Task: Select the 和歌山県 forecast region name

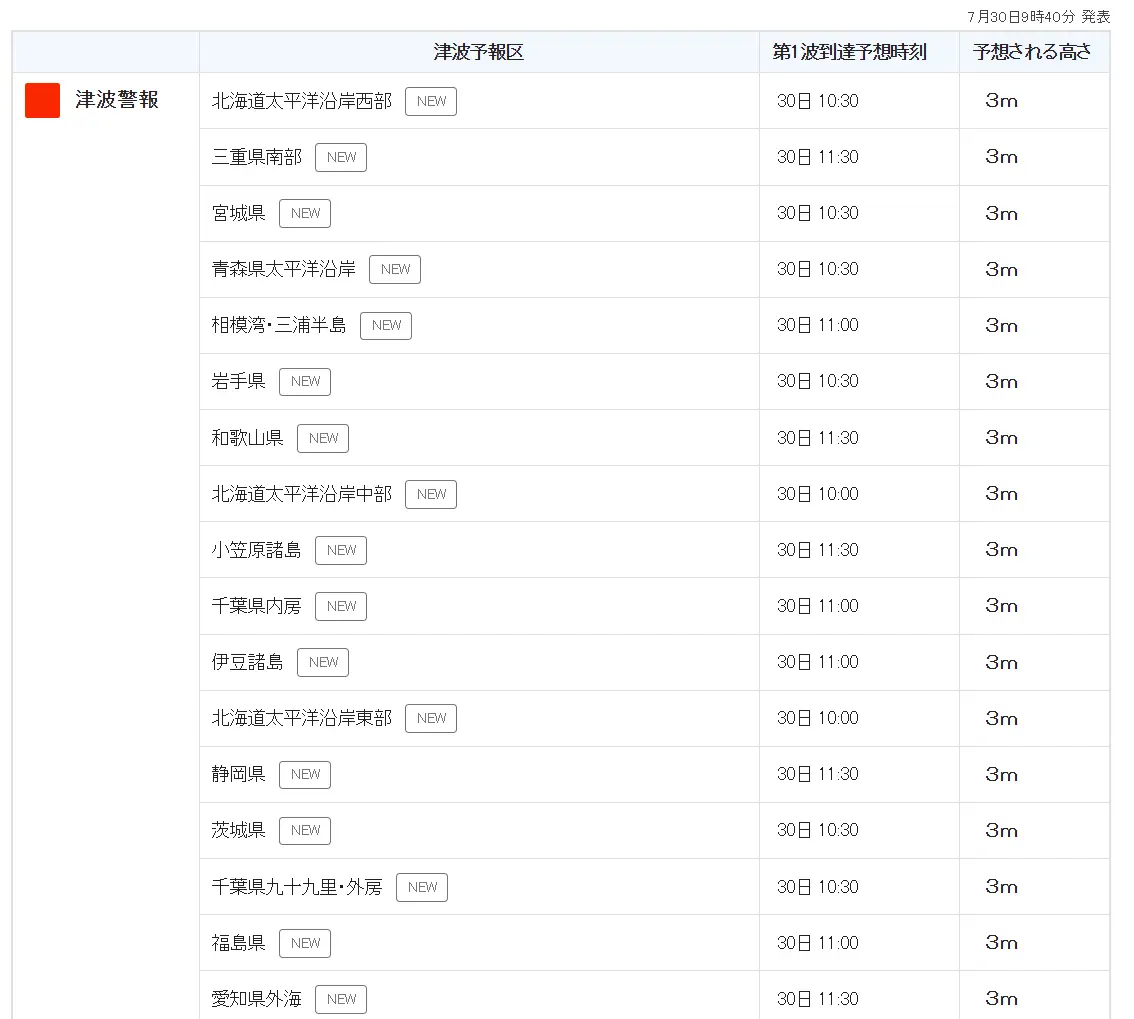Action: point(247,438)
